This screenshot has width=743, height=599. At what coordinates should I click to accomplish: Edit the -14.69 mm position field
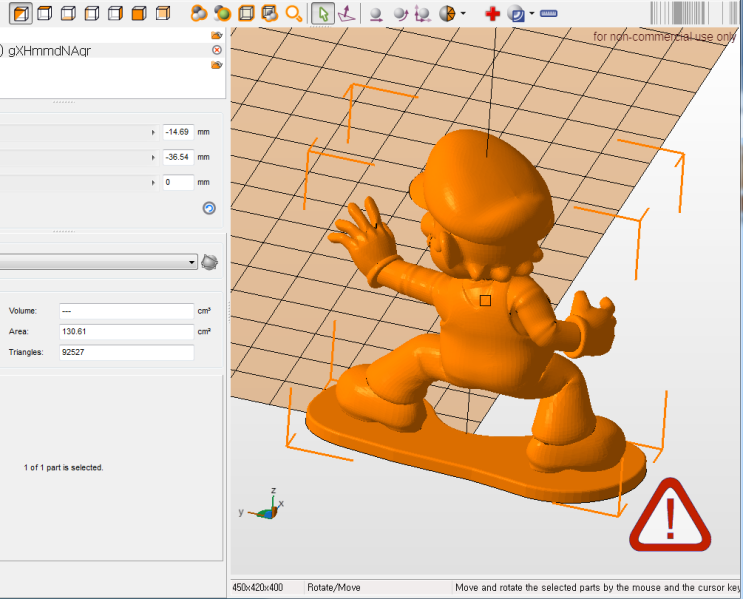point(178,132)
